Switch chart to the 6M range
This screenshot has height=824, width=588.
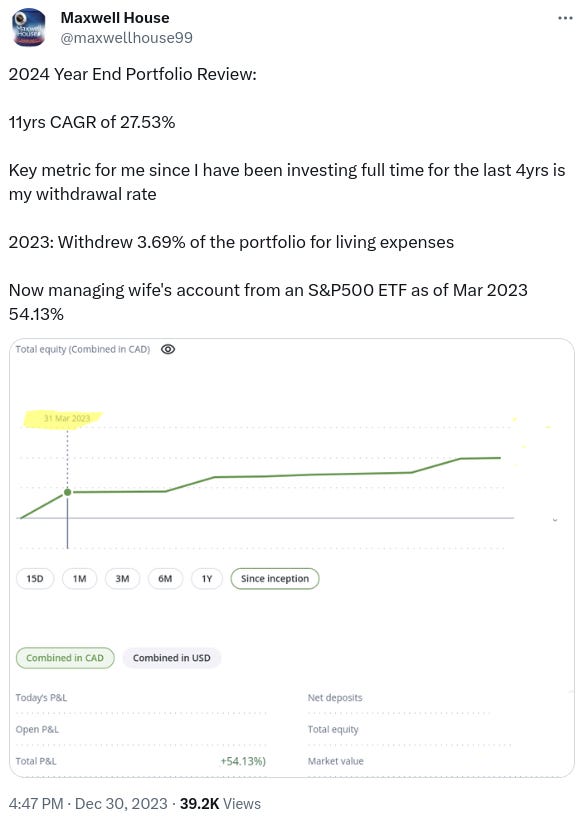pyautogui.click(x=165, y=579)
